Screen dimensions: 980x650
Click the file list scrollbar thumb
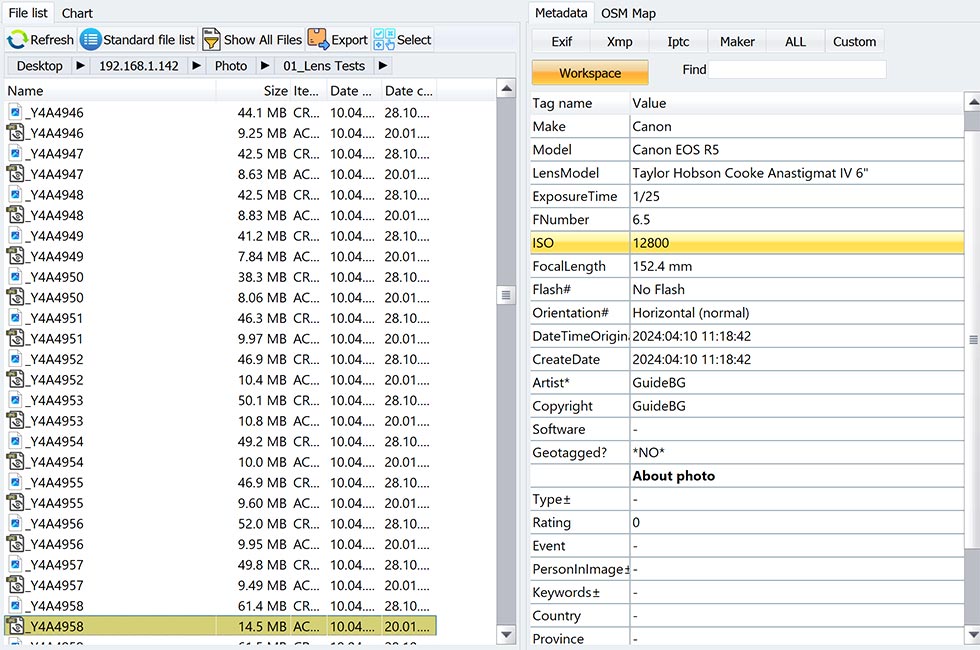point(506,293)
